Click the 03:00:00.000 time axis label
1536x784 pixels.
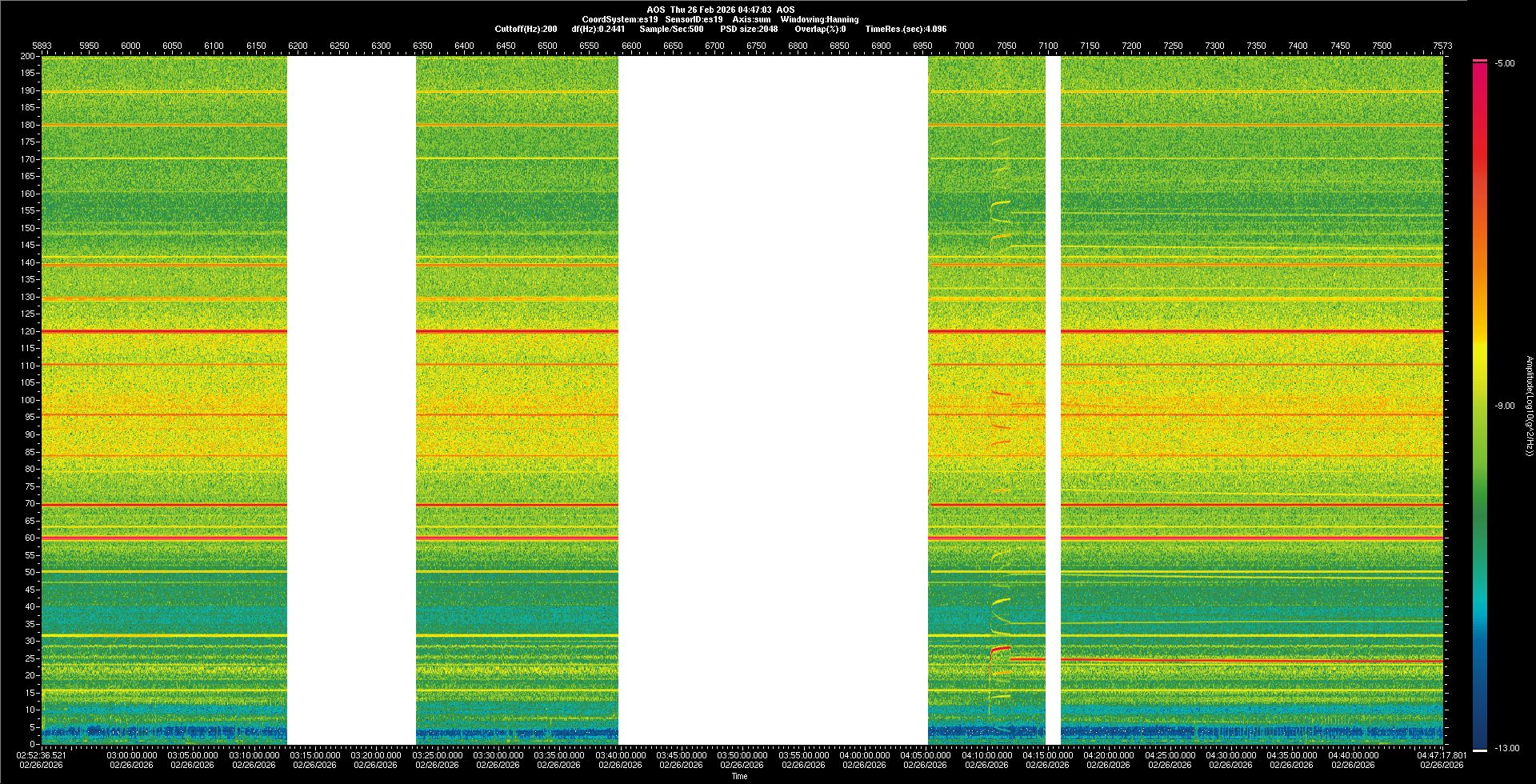[x=132, y=755]
